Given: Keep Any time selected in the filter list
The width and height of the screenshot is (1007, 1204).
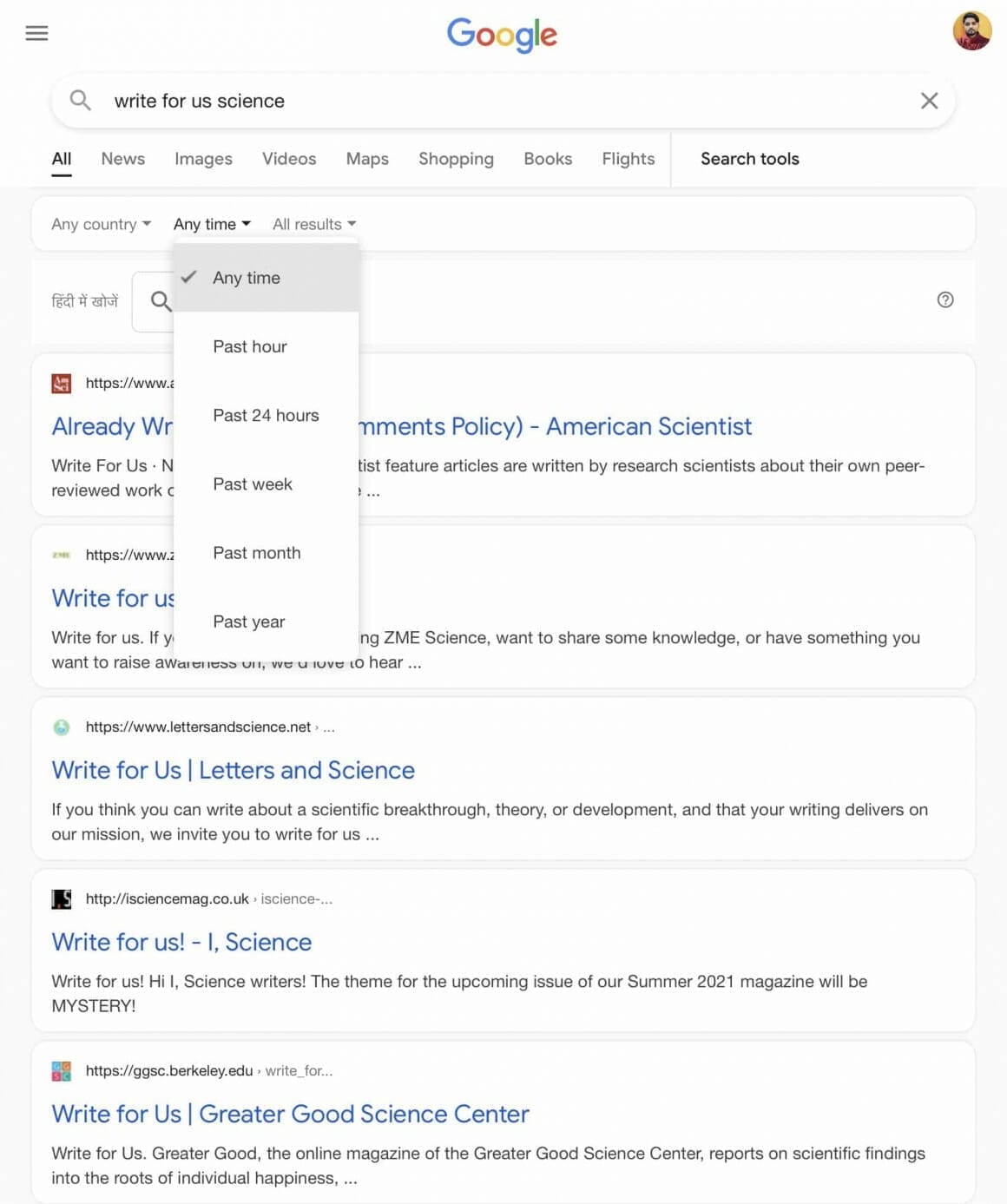Looking at the screenshot, I should (x=247, y=278).
